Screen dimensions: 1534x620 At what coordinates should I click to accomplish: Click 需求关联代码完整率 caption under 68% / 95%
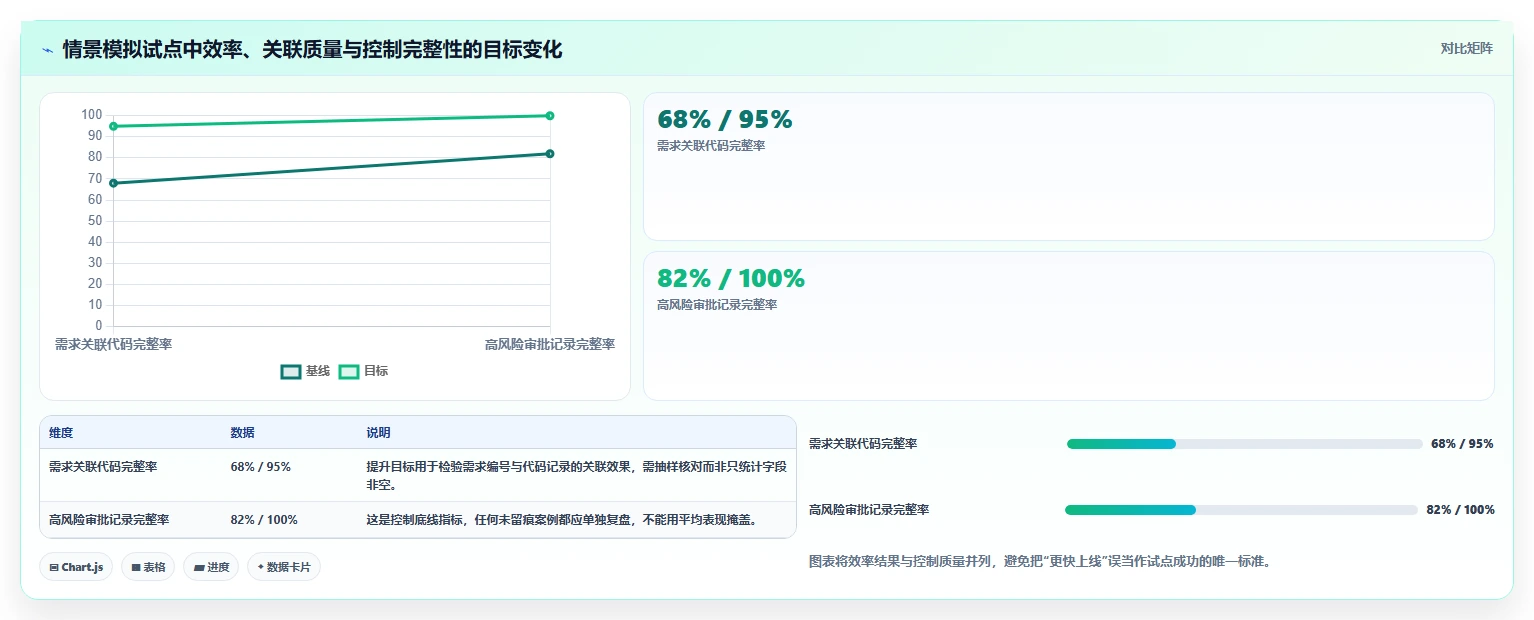tap(711, 146)
